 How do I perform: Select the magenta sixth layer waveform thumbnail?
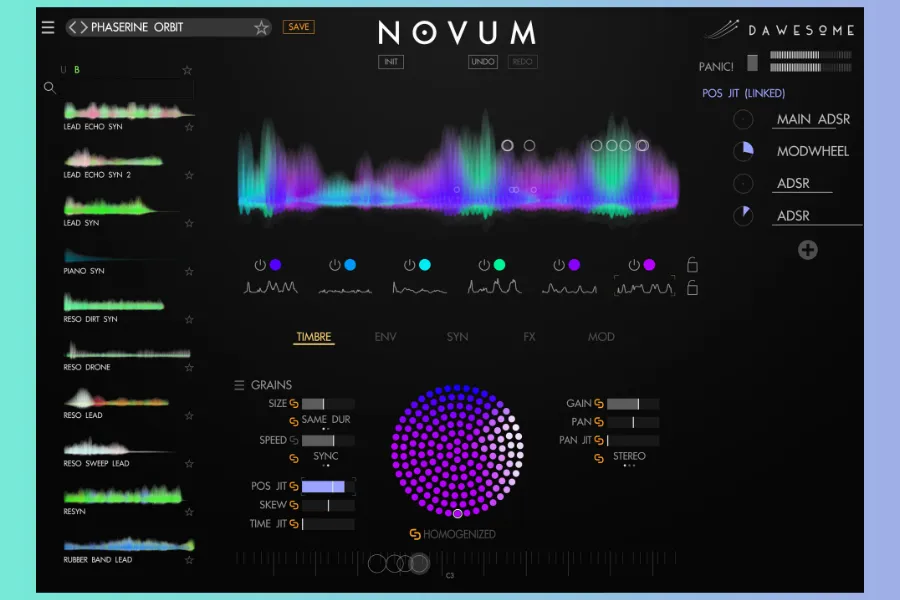tap(645, 287)
